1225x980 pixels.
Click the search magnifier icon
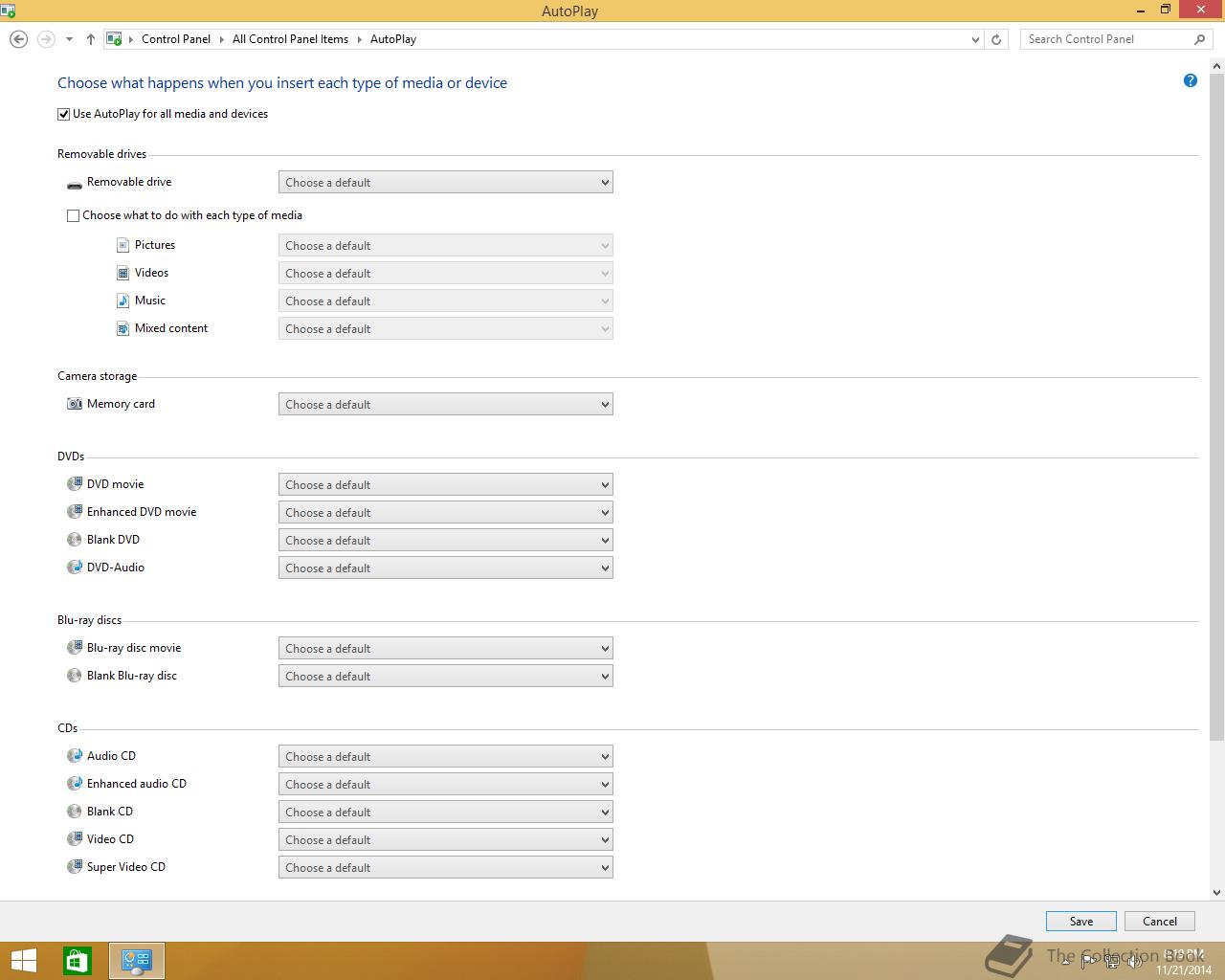point(1199,39)
